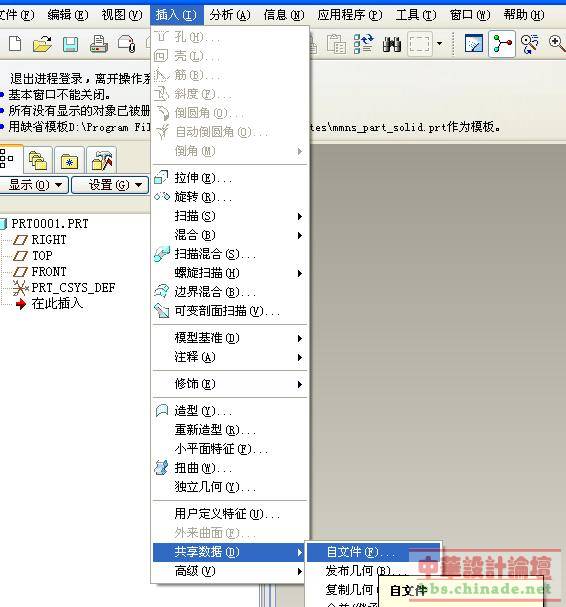Open a file with the folder icon
This screenshot has height=607, width=566.
pyautogui.click(x=42, y=44)
